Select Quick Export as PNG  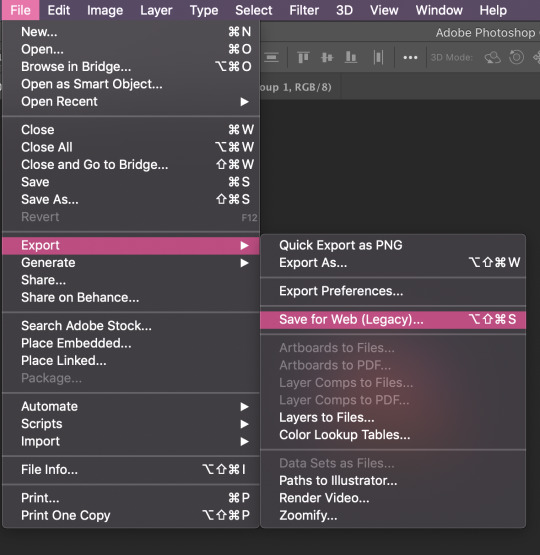tap(393, 245)
